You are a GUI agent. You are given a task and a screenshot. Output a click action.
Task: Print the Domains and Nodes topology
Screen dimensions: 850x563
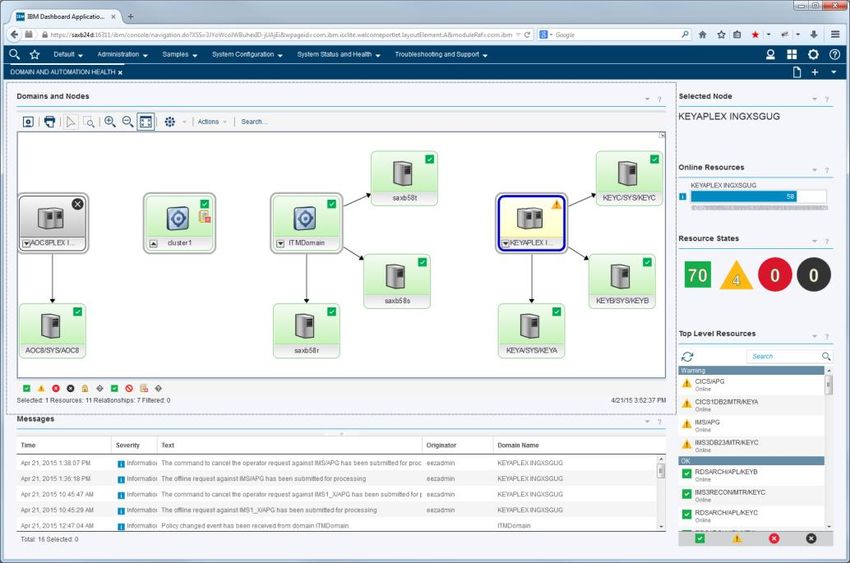tap(49, 121)
